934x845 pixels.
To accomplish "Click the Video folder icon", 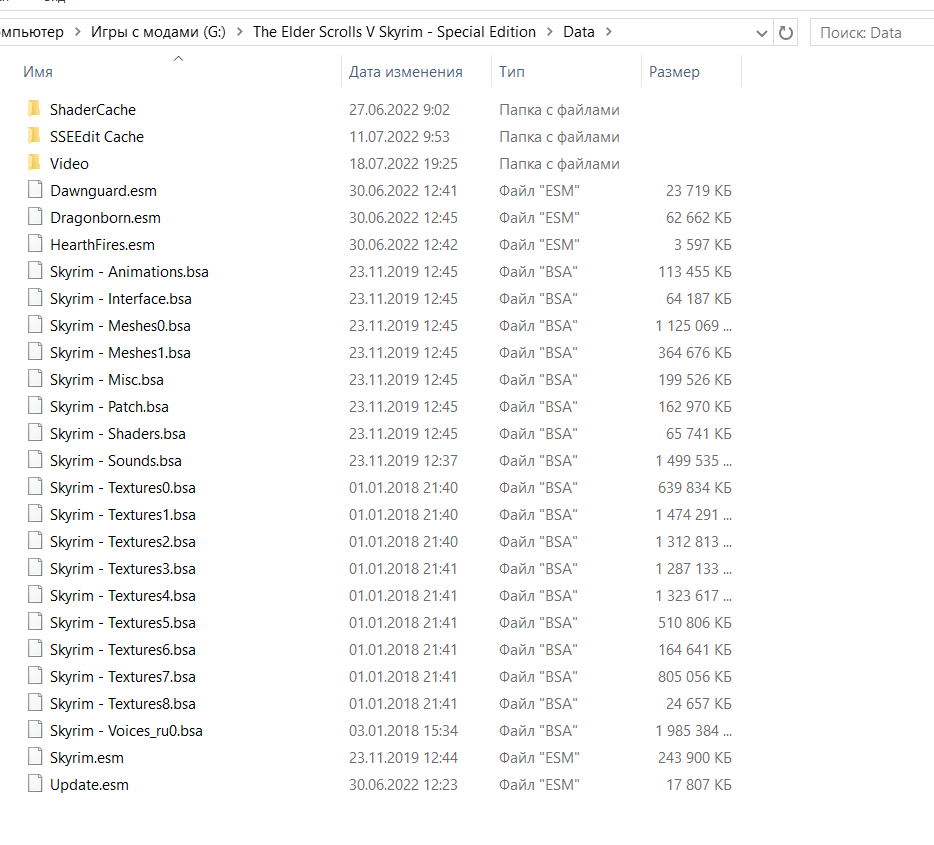I will pyautogui.click(x=35, y=163).
